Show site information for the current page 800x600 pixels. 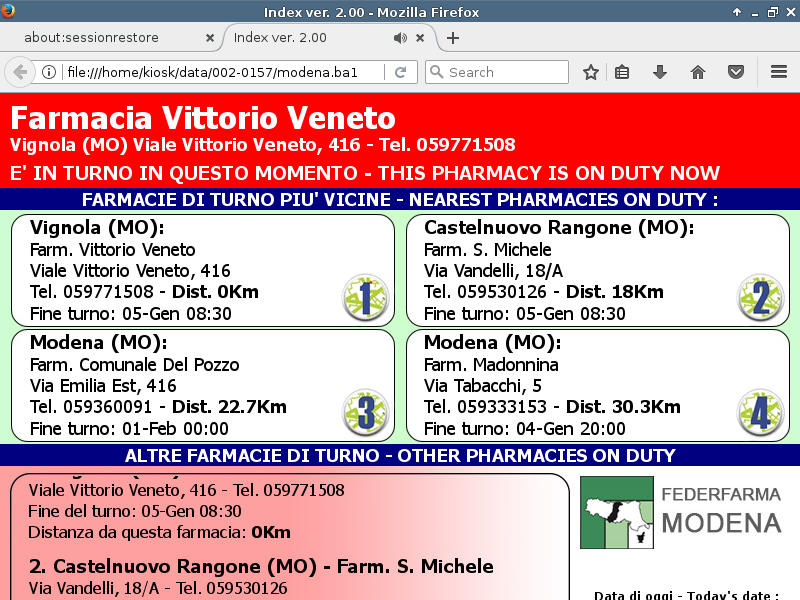(x=48, y=72)
